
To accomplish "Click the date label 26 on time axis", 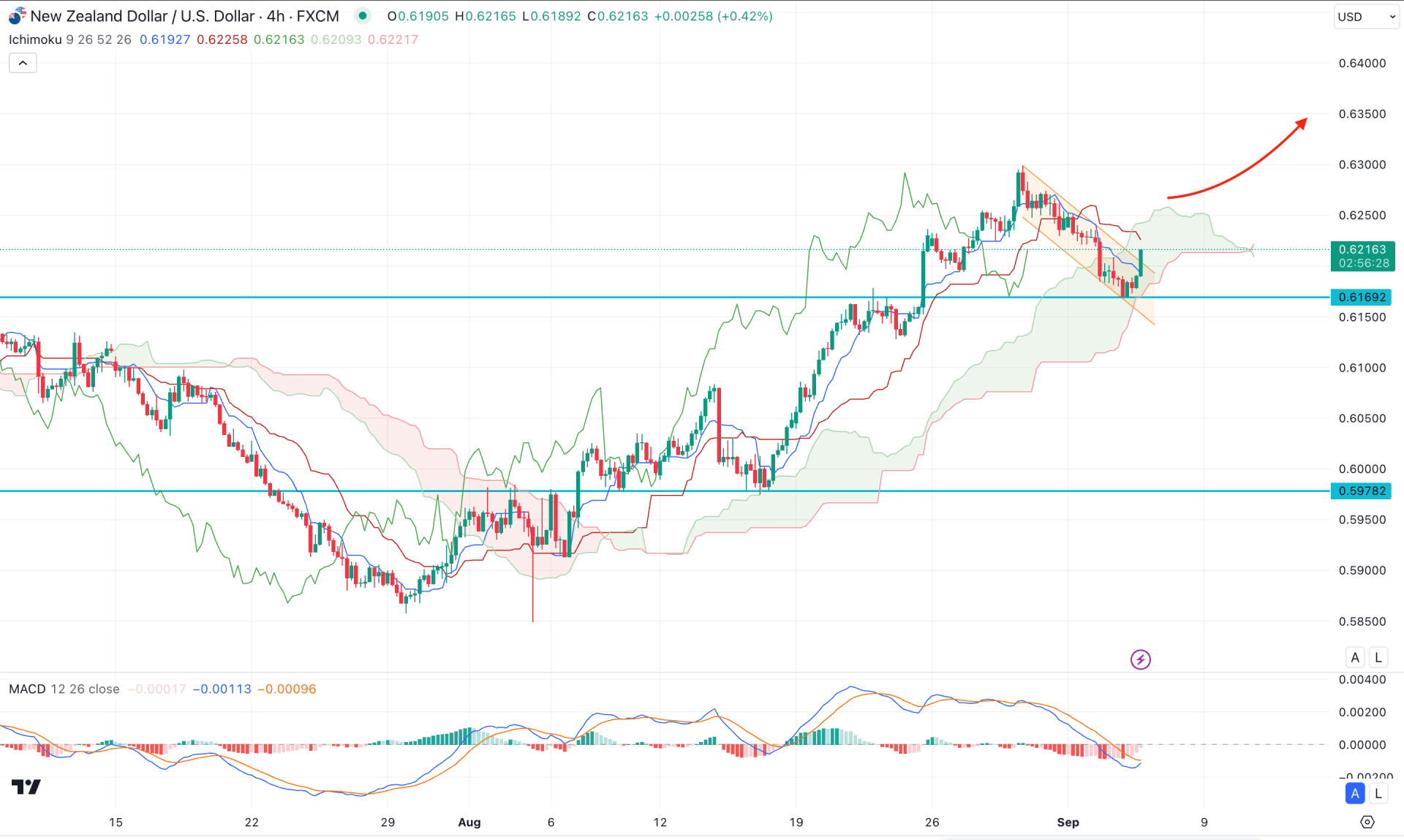I will (932, 822).
